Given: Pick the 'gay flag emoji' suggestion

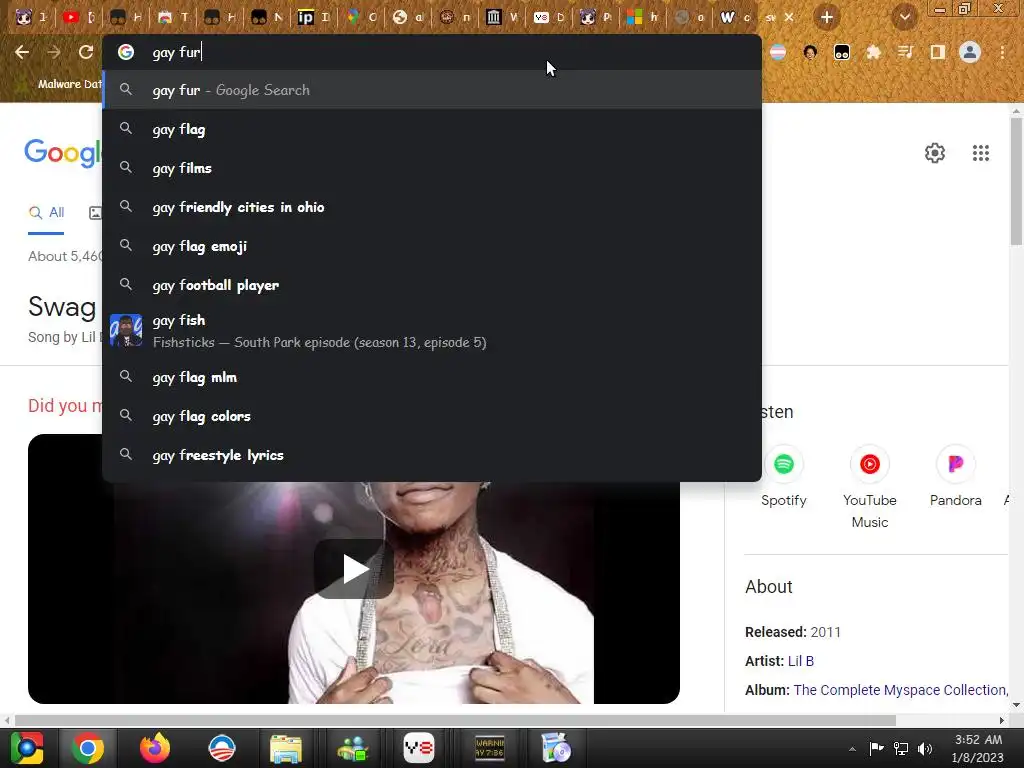Looking at the screenshot, I should tap(432, 246).
